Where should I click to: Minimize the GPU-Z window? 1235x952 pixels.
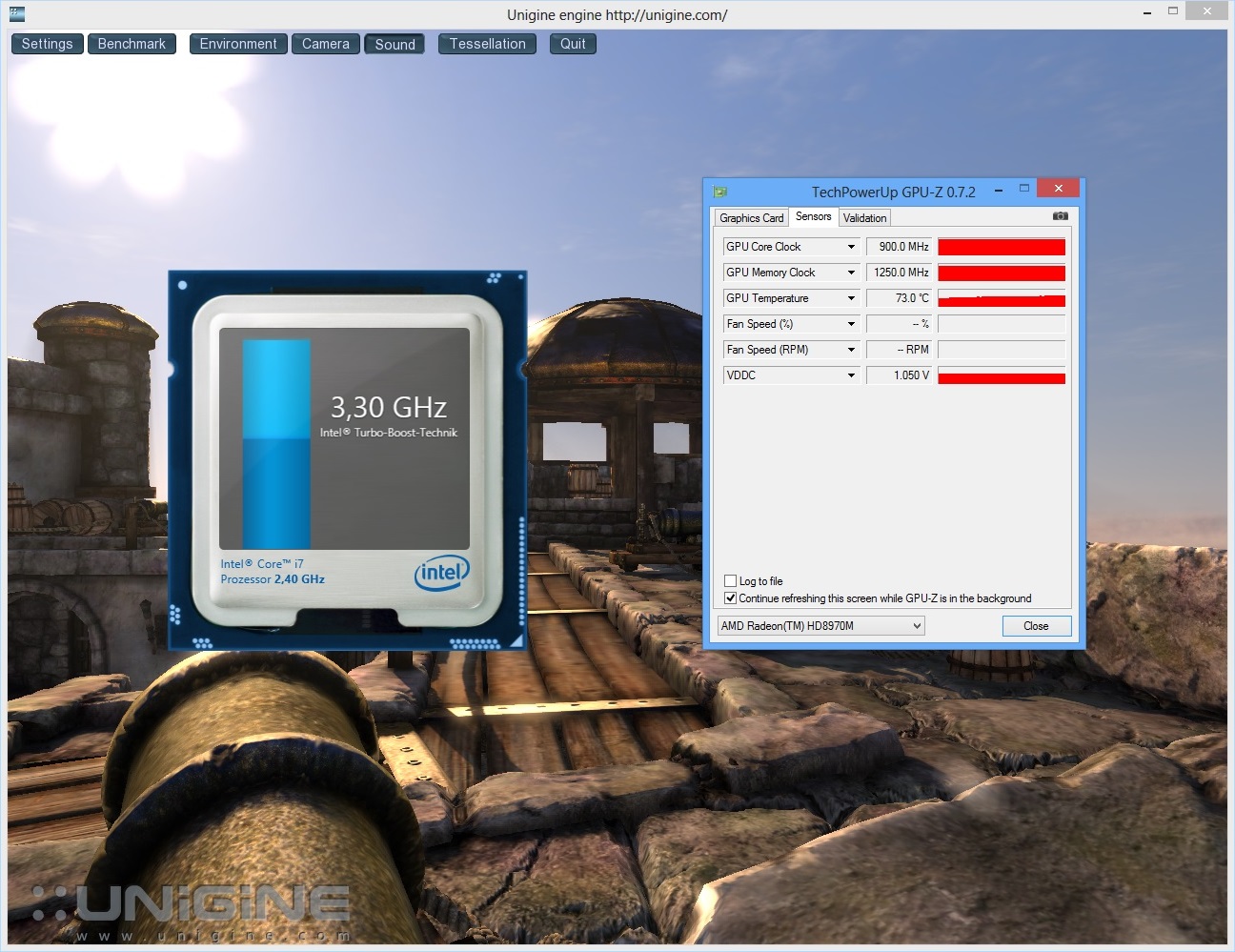point(998,191)
